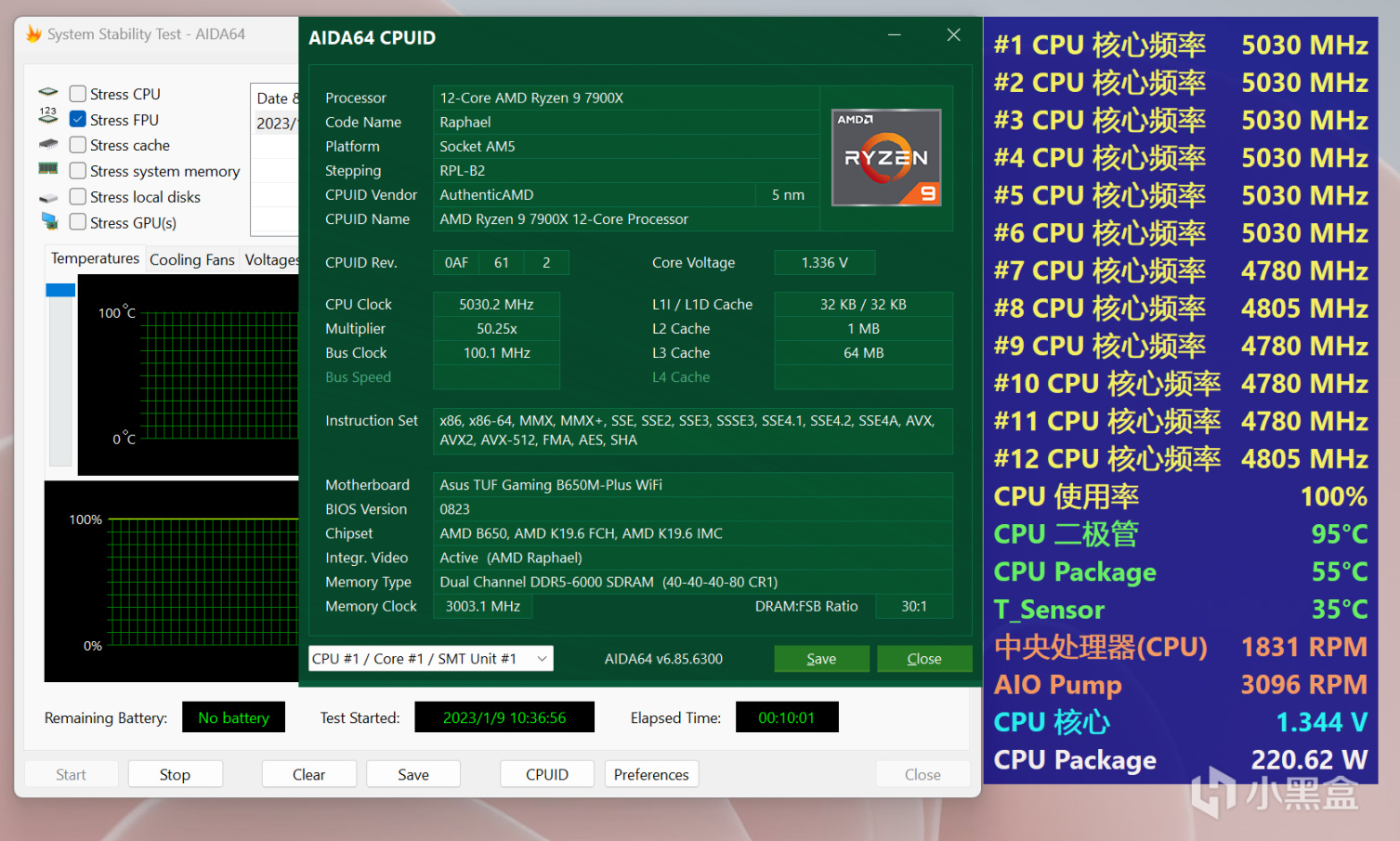The width and height of the screenshot is (1400, 841).
Task: Click the Elapsed Time value 00:10:01
Action: click(787, 717)
